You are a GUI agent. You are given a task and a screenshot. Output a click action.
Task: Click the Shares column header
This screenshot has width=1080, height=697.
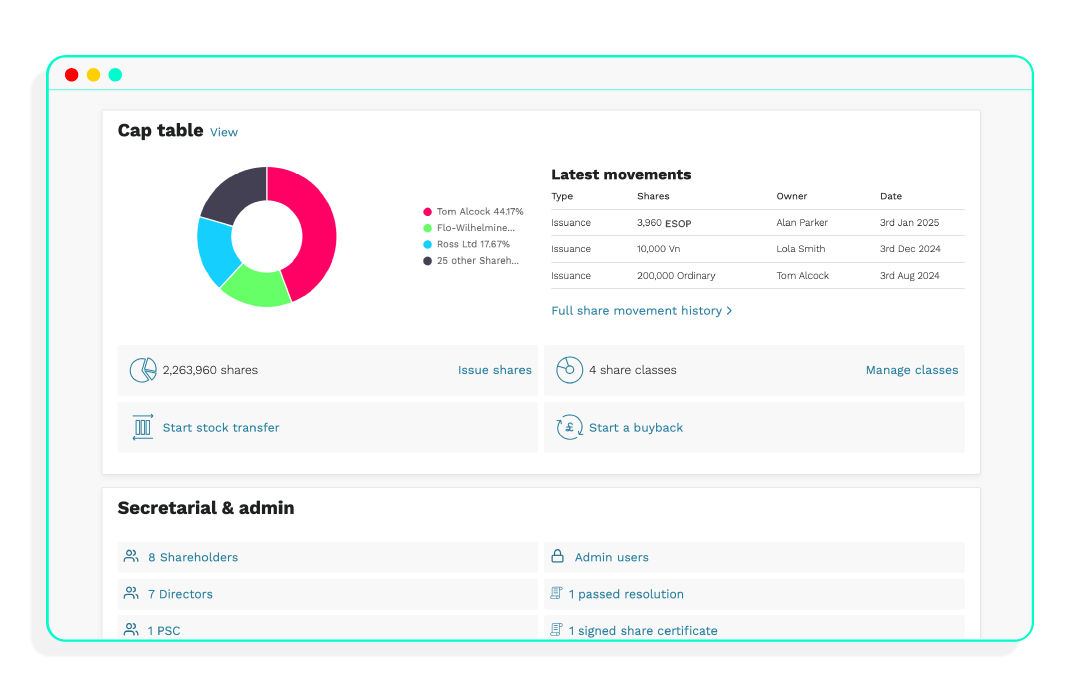coord(653,196)
